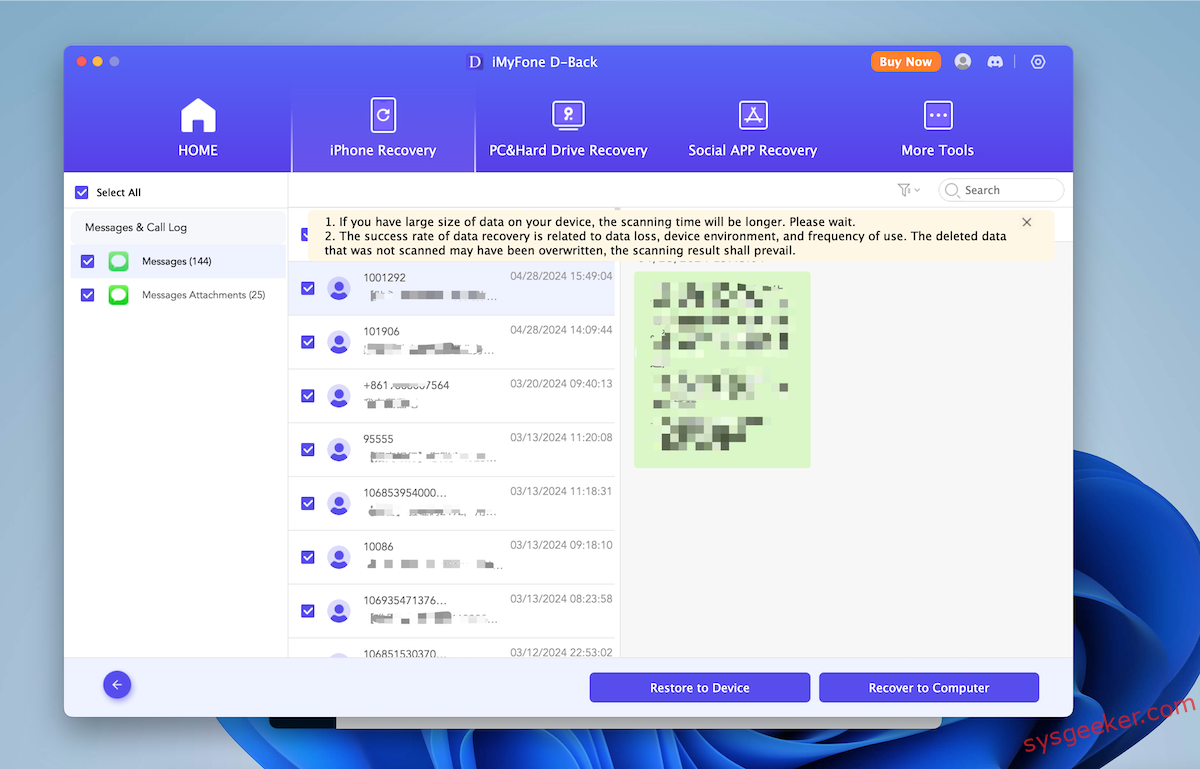Click timestamp 03/13/2024 08:23:58

[x=561, y=599]
